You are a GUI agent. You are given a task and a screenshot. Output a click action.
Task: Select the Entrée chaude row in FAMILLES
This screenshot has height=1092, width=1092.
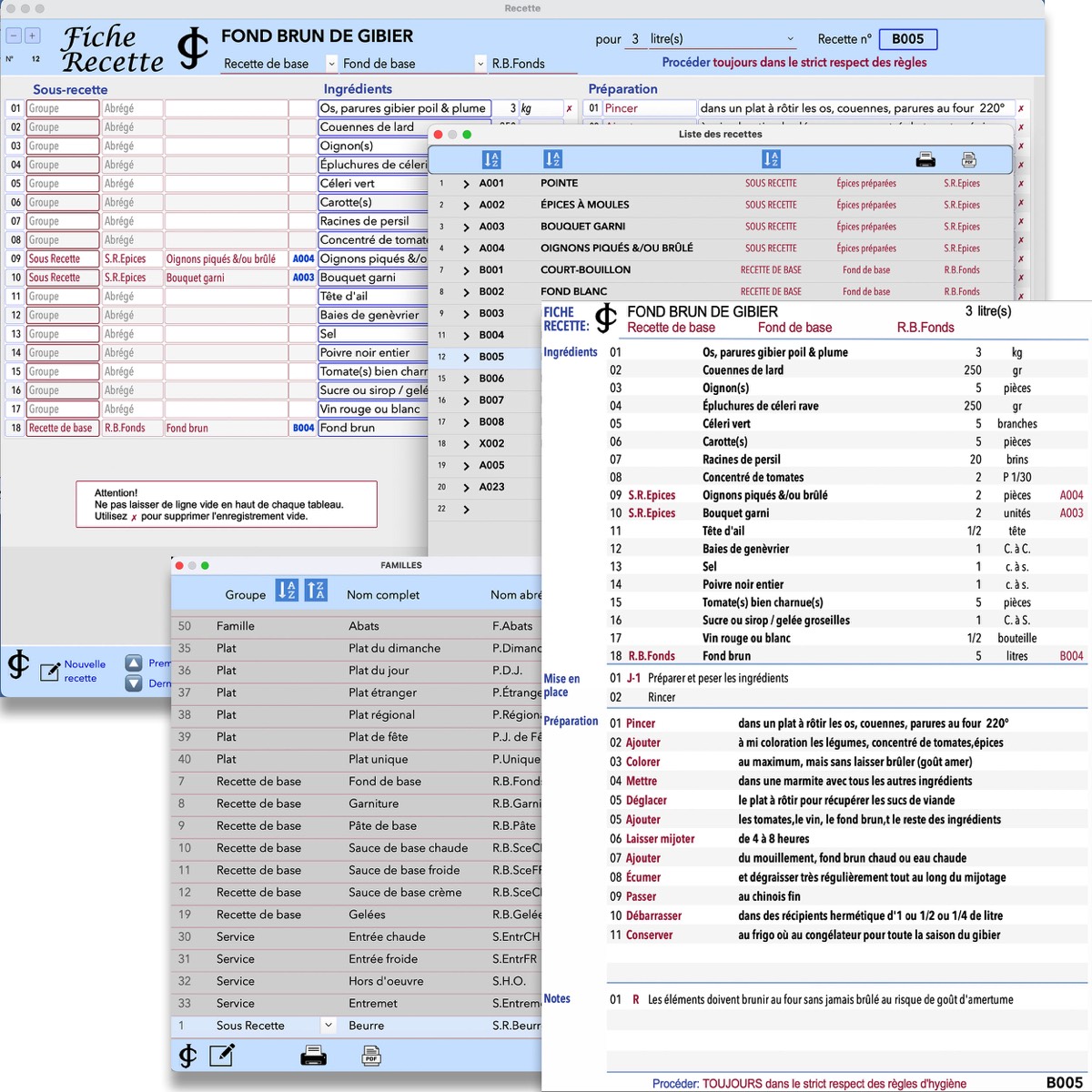tap(357, 936)
